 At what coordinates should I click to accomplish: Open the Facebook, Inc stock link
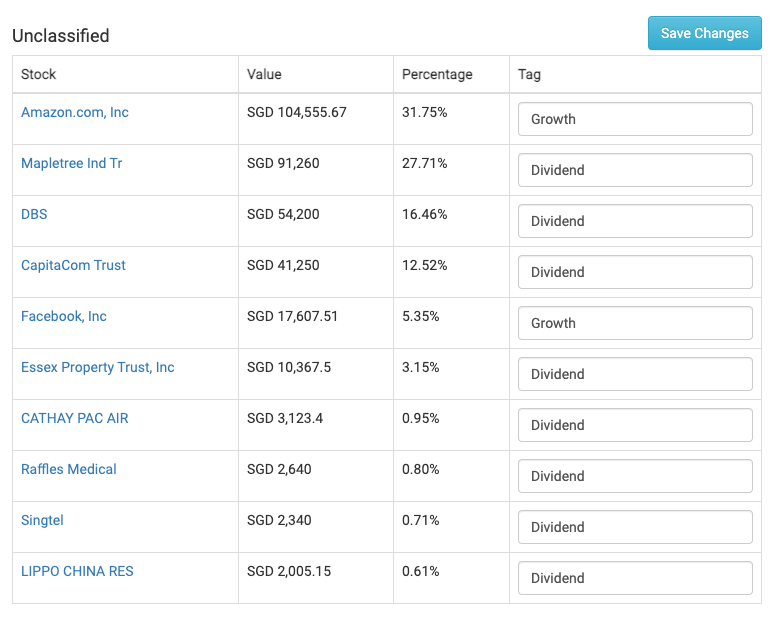coord(64,316)
